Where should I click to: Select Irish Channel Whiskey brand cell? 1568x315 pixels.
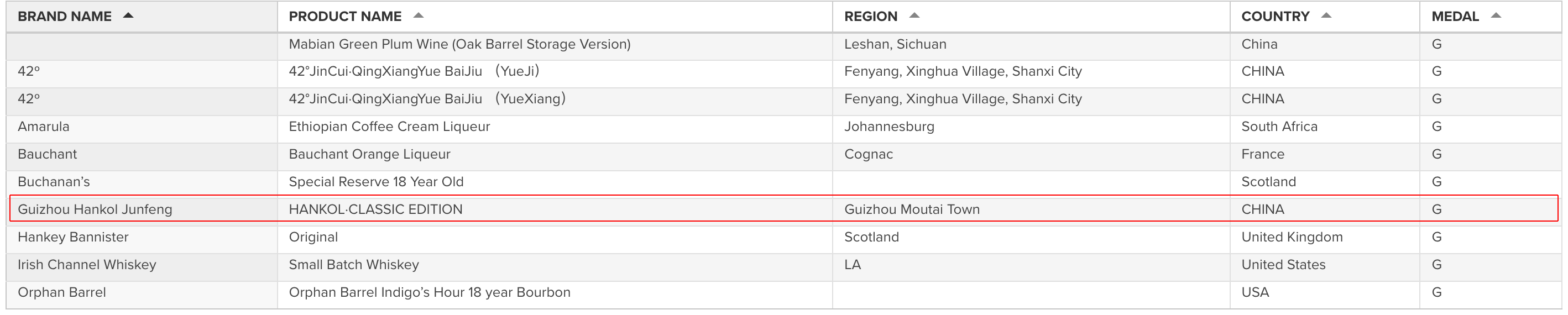click(142, 265)
